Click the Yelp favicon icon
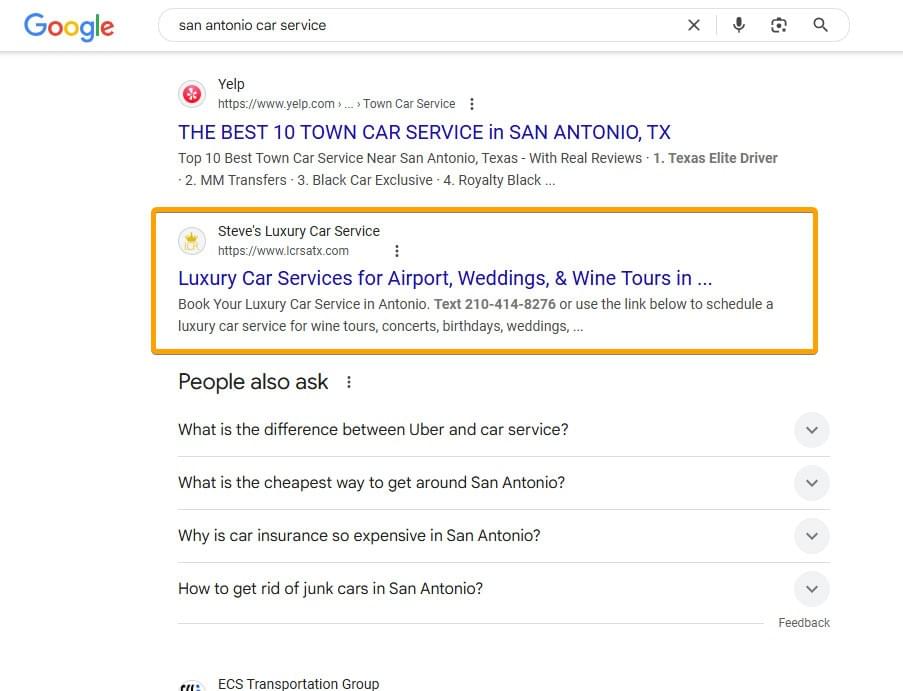 coord(192,94)
